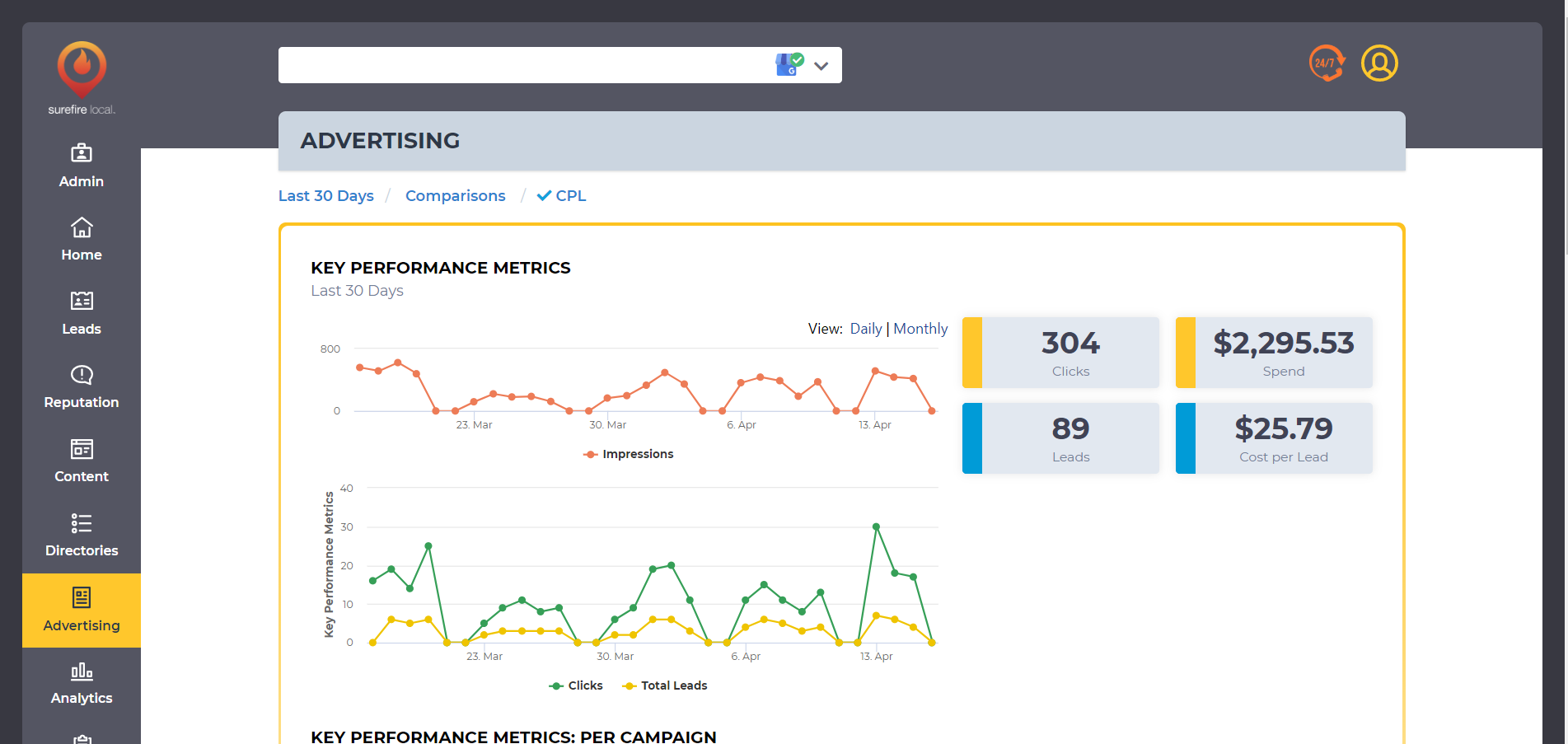Click the 24/7 support icon
The height and width of the screenshot is (744, 1568).
[x=1327, y=63]
